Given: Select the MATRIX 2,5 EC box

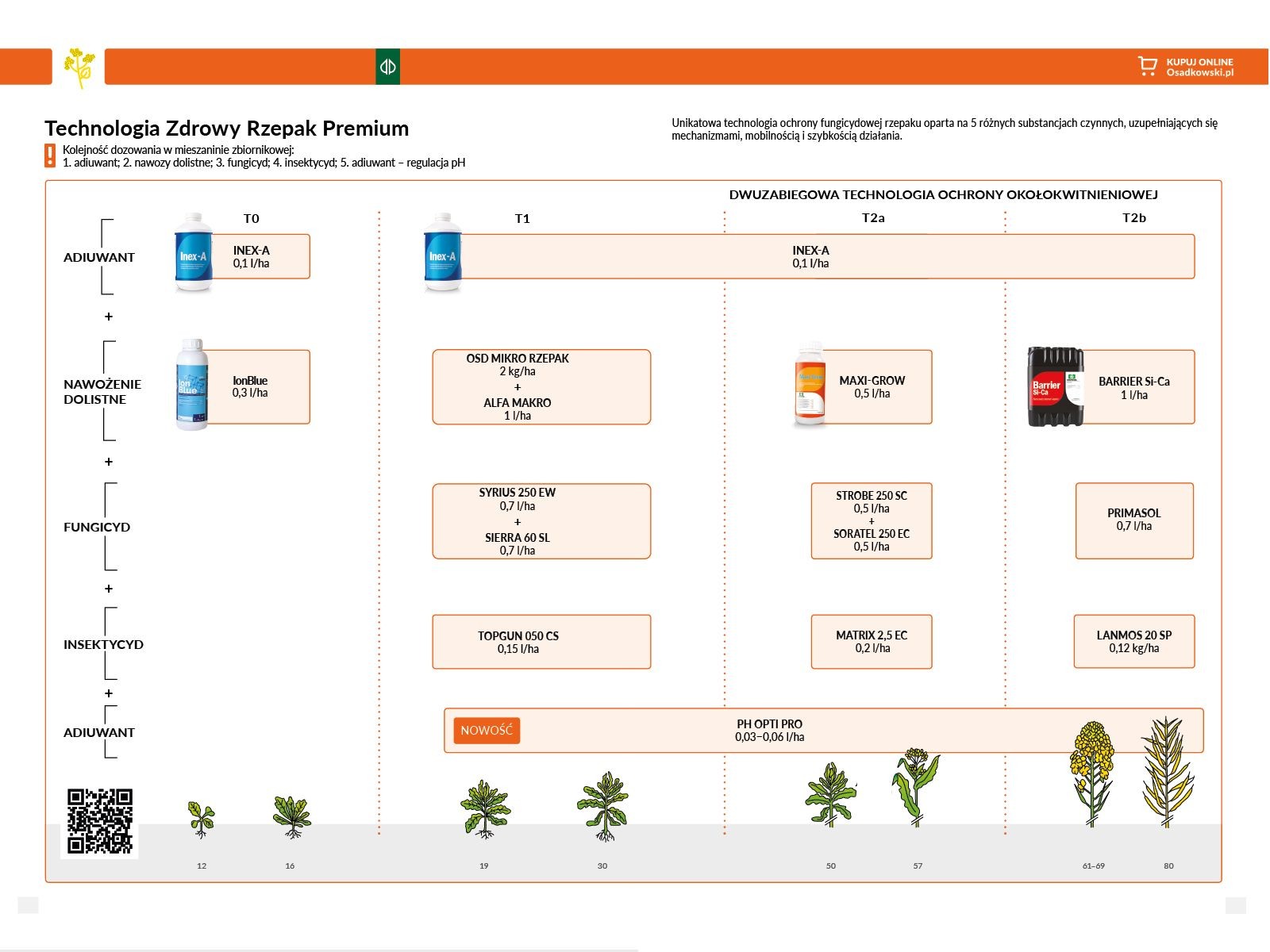Looking at the screenshot, I should 872,642.
